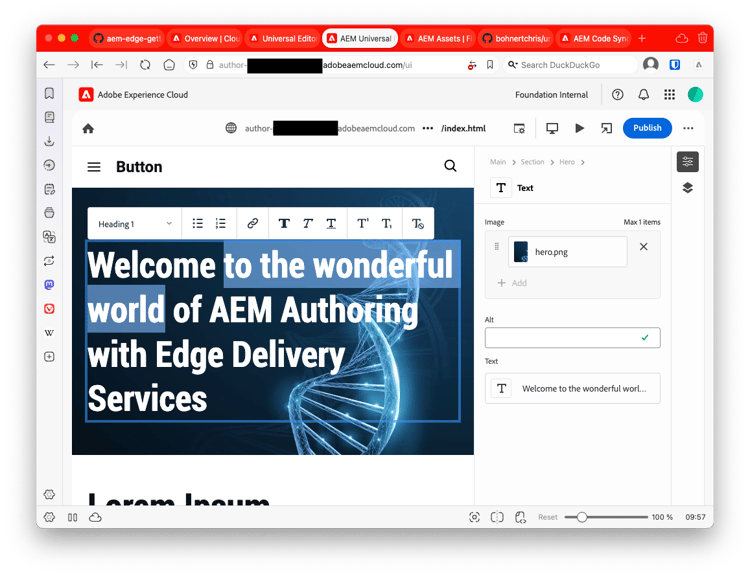Click the Foundation Internal organization switcher
The image size is (750, 576).
coord(551,95)
